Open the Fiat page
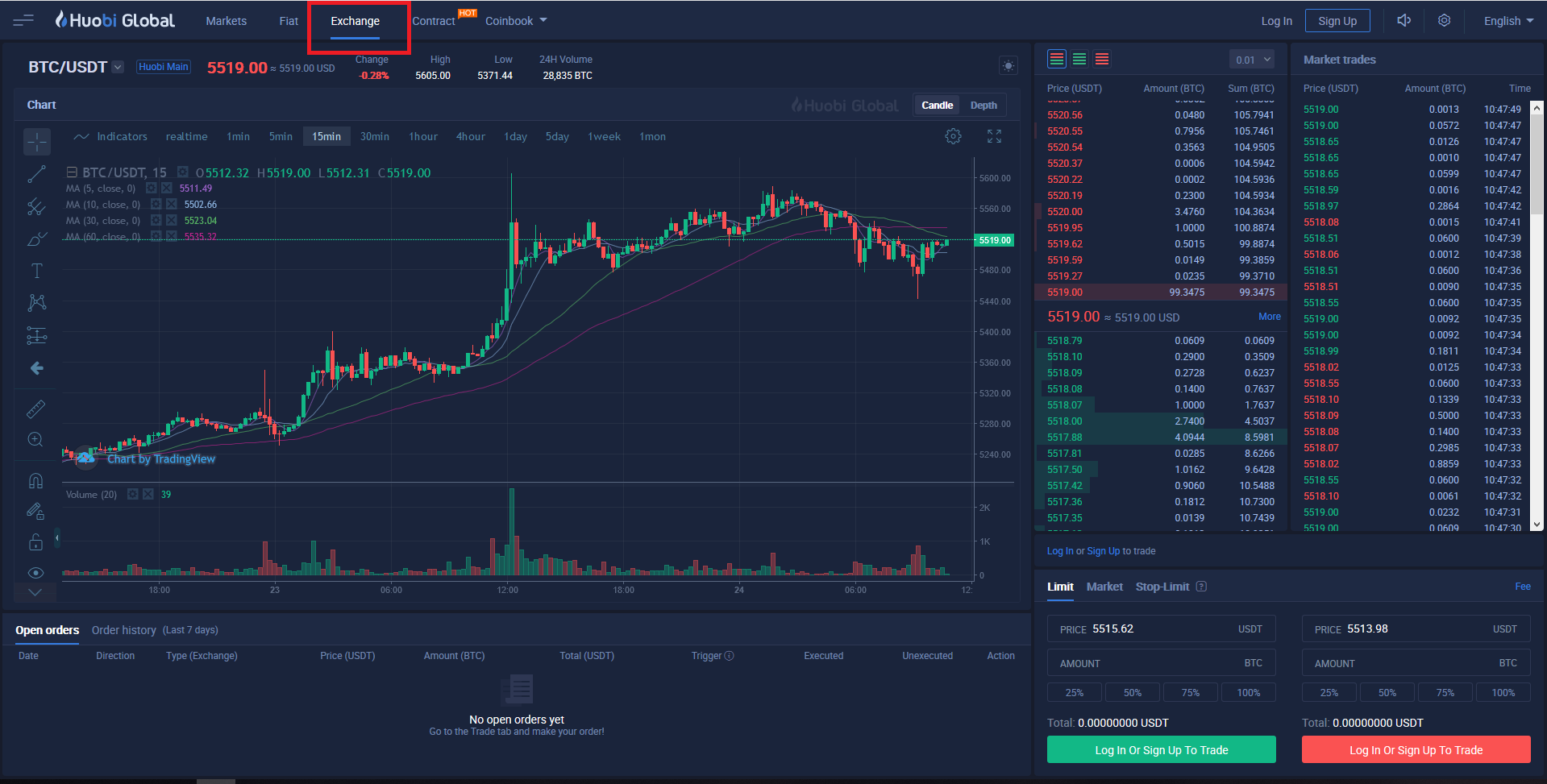Viewport: 1547px width, 784px height. (289, 21)
